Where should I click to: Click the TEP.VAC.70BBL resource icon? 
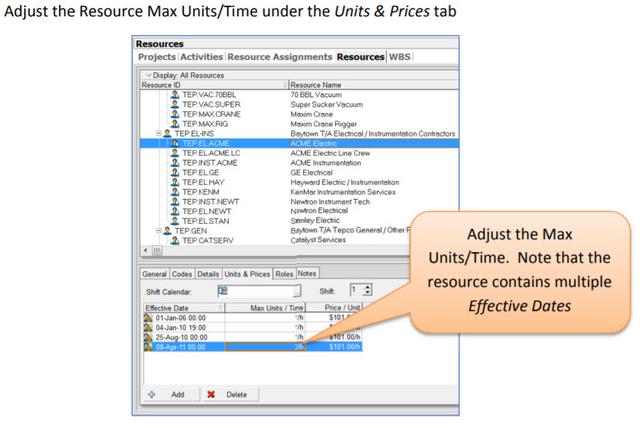point(175,95)
